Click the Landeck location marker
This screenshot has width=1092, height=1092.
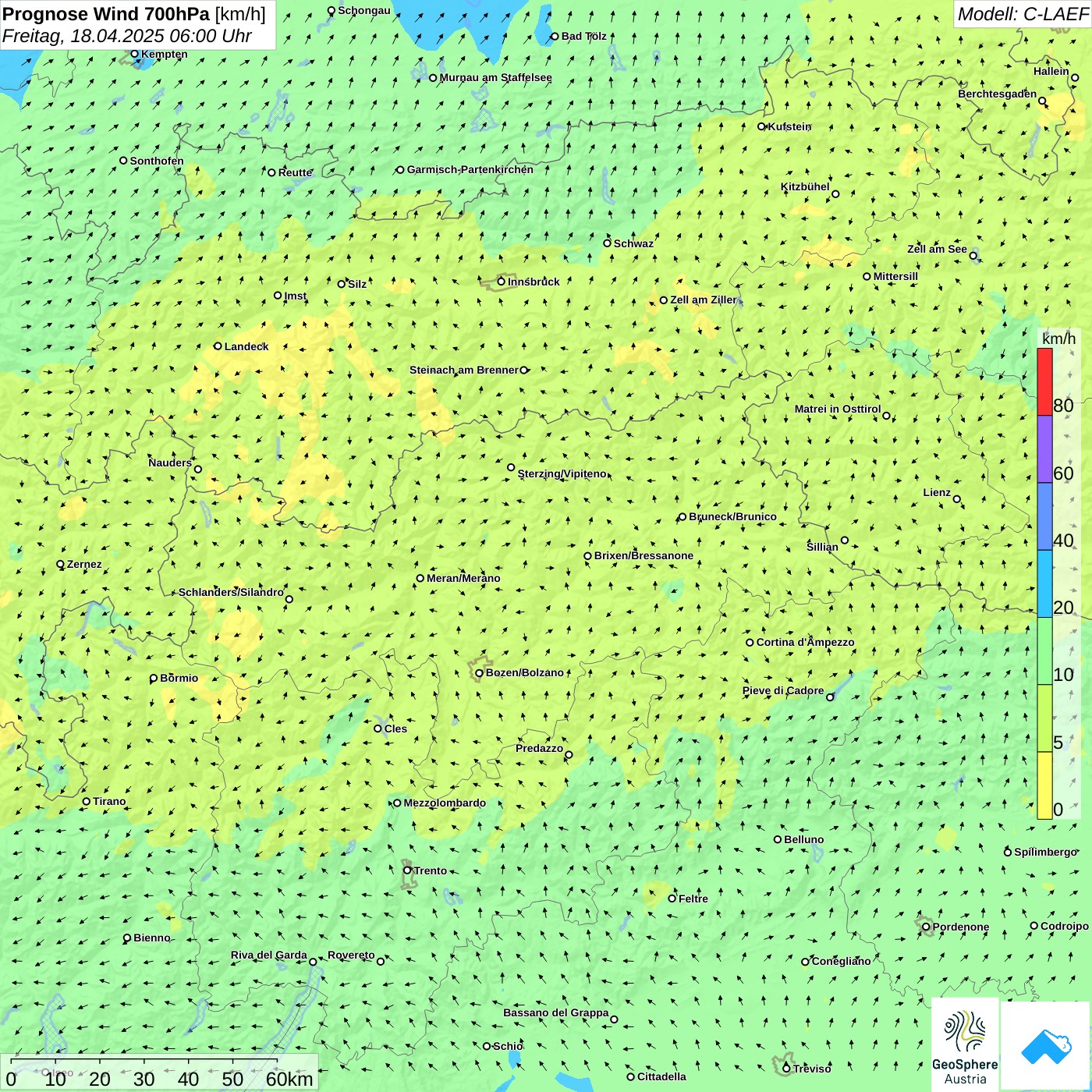coord(218,346)
